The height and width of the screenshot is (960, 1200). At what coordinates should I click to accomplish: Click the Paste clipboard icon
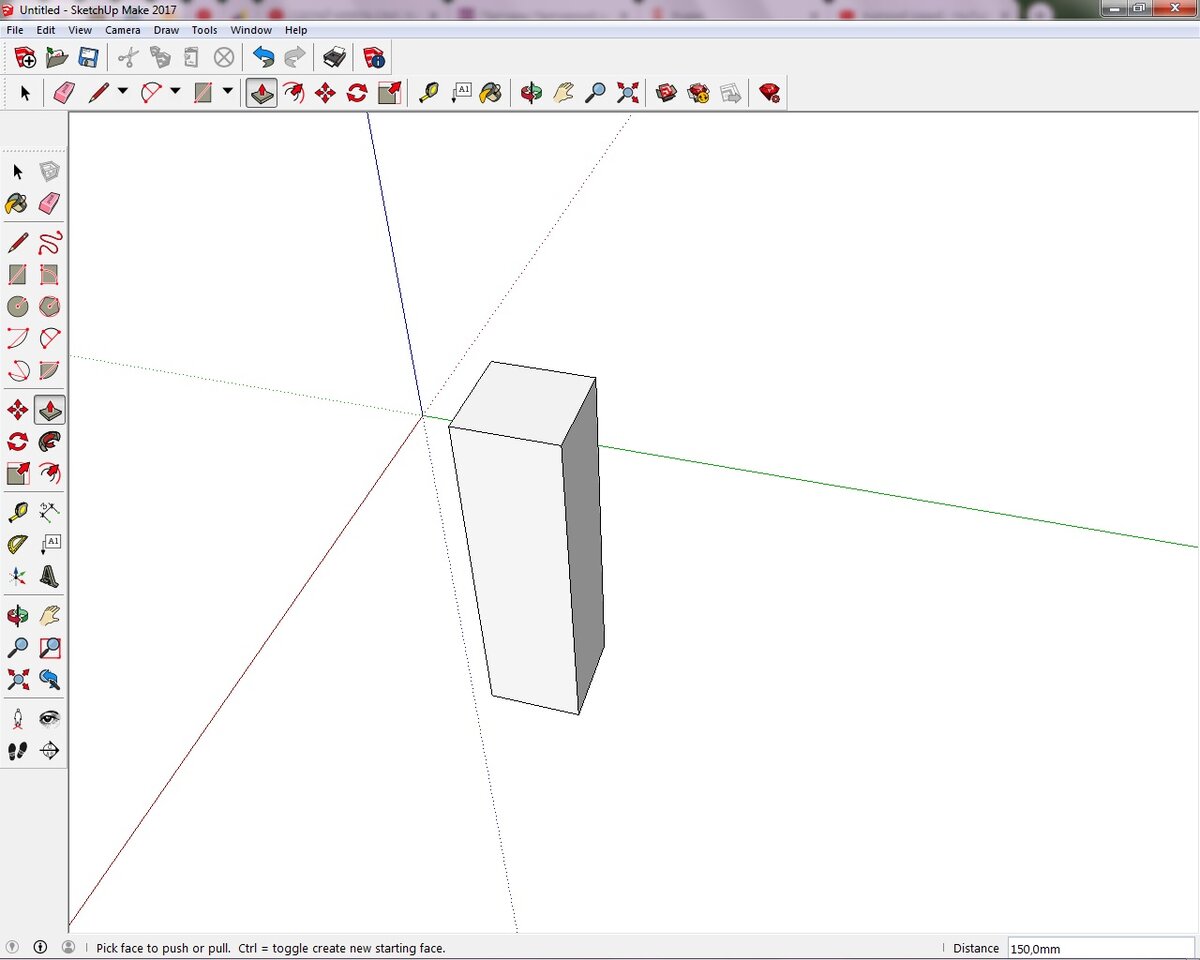coord(192,57)
